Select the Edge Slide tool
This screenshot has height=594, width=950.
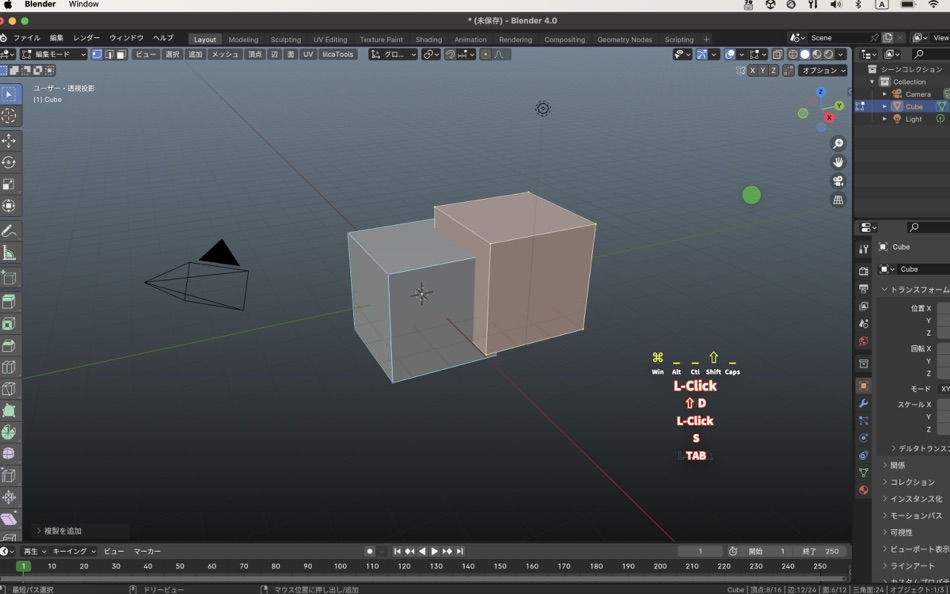tap(9, 476)
